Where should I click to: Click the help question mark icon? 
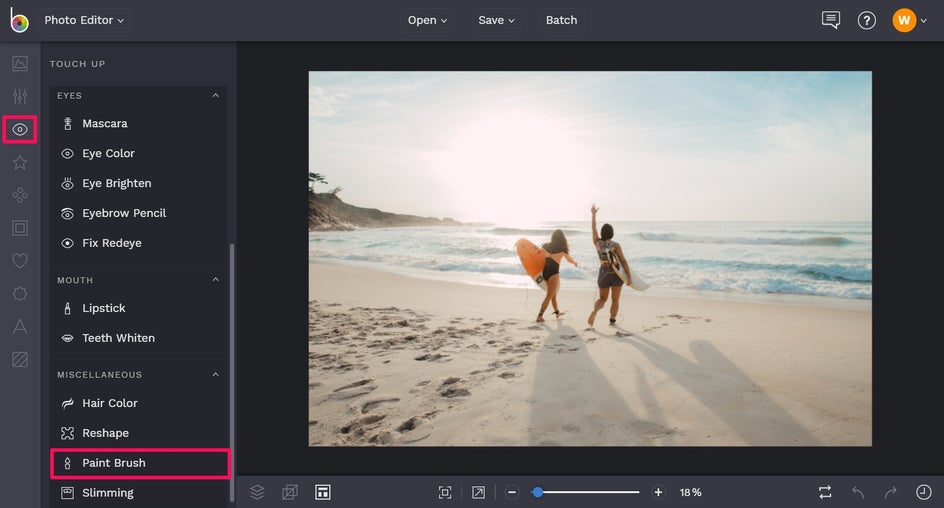[866, 20]
